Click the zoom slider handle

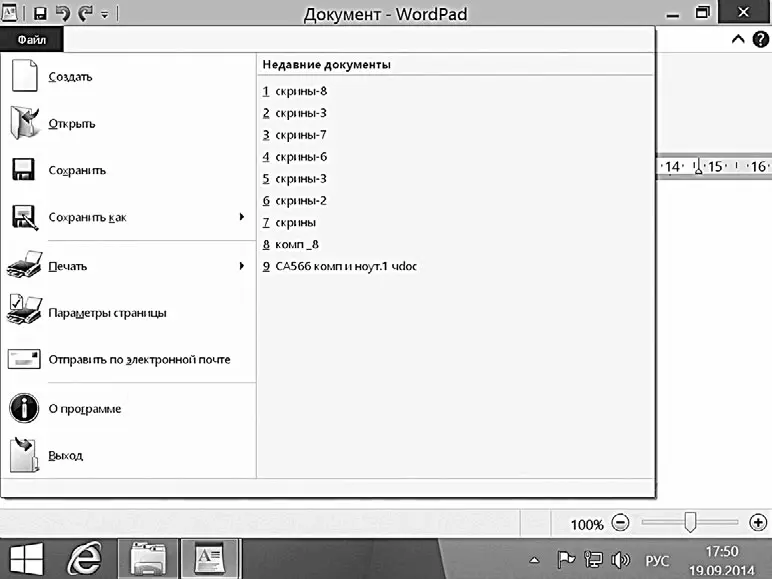pyautogui.click(x=689, y=522)
